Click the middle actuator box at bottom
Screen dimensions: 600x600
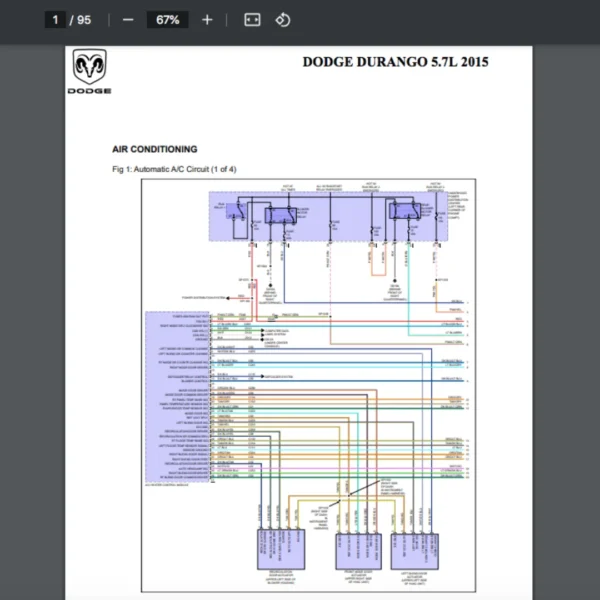pyautogui.click(x=356, y=549)
